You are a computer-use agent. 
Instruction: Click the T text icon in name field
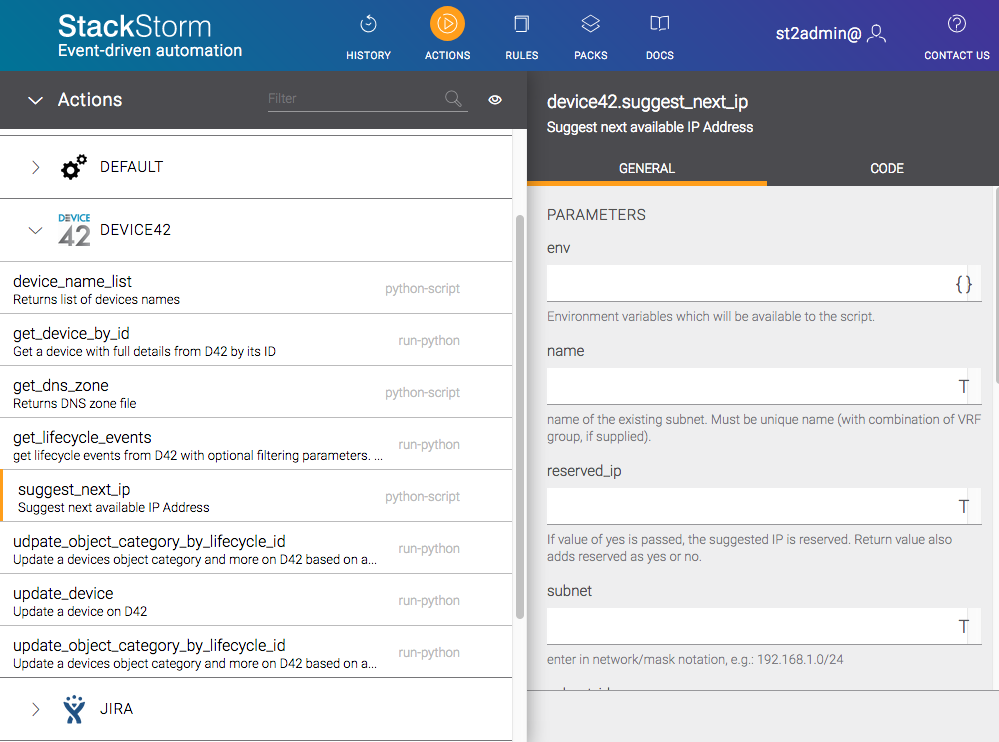(964, 387)
